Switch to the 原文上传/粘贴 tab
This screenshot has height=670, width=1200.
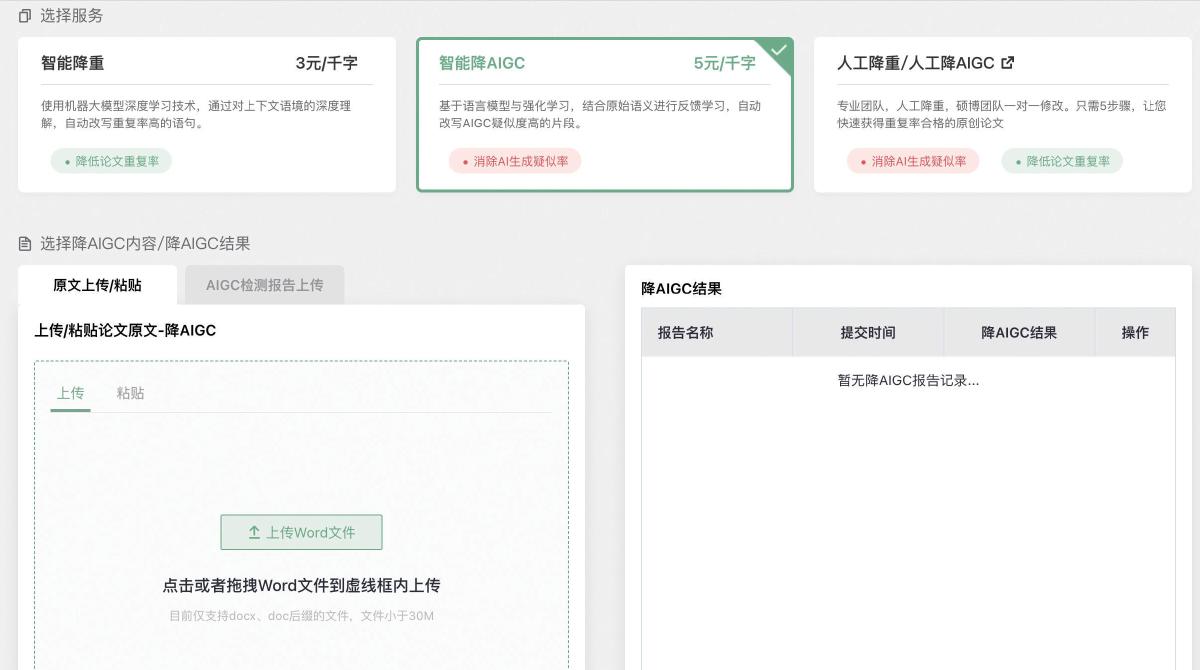(x=97, y=285)
